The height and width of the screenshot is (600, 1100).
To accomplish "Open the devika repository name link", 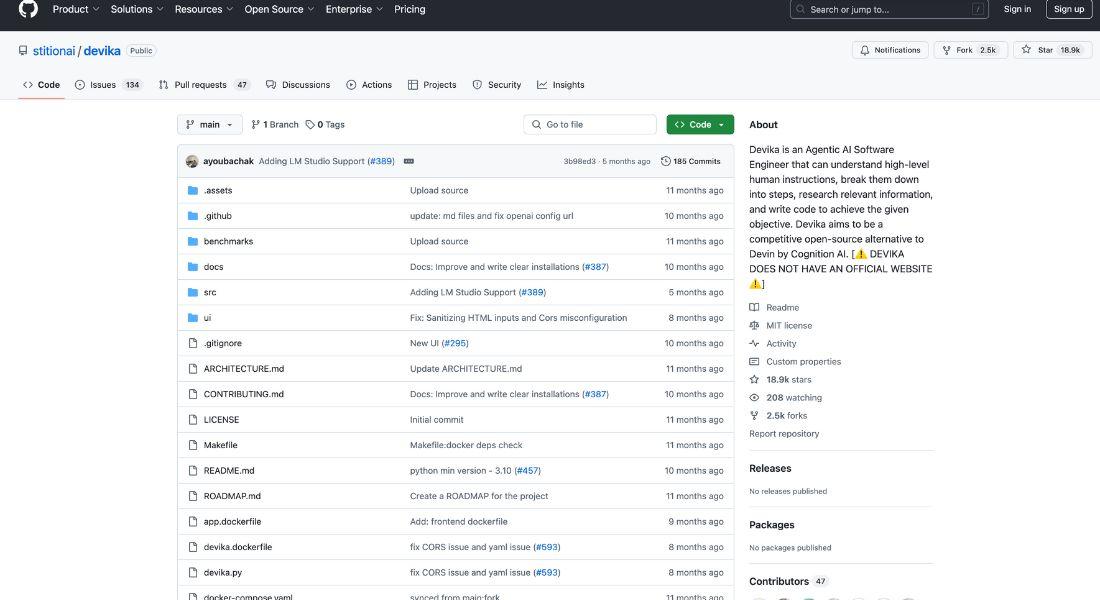I will [x=102, y=51].
